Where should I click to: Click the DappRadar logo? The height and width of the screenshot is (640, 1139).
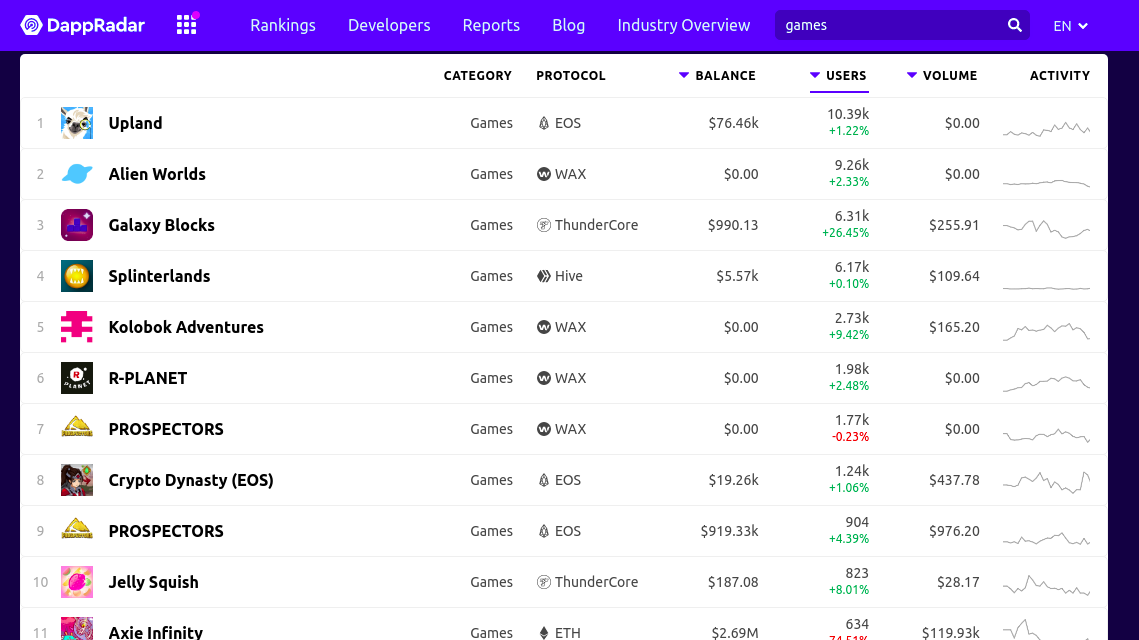[x=83, y=25]
